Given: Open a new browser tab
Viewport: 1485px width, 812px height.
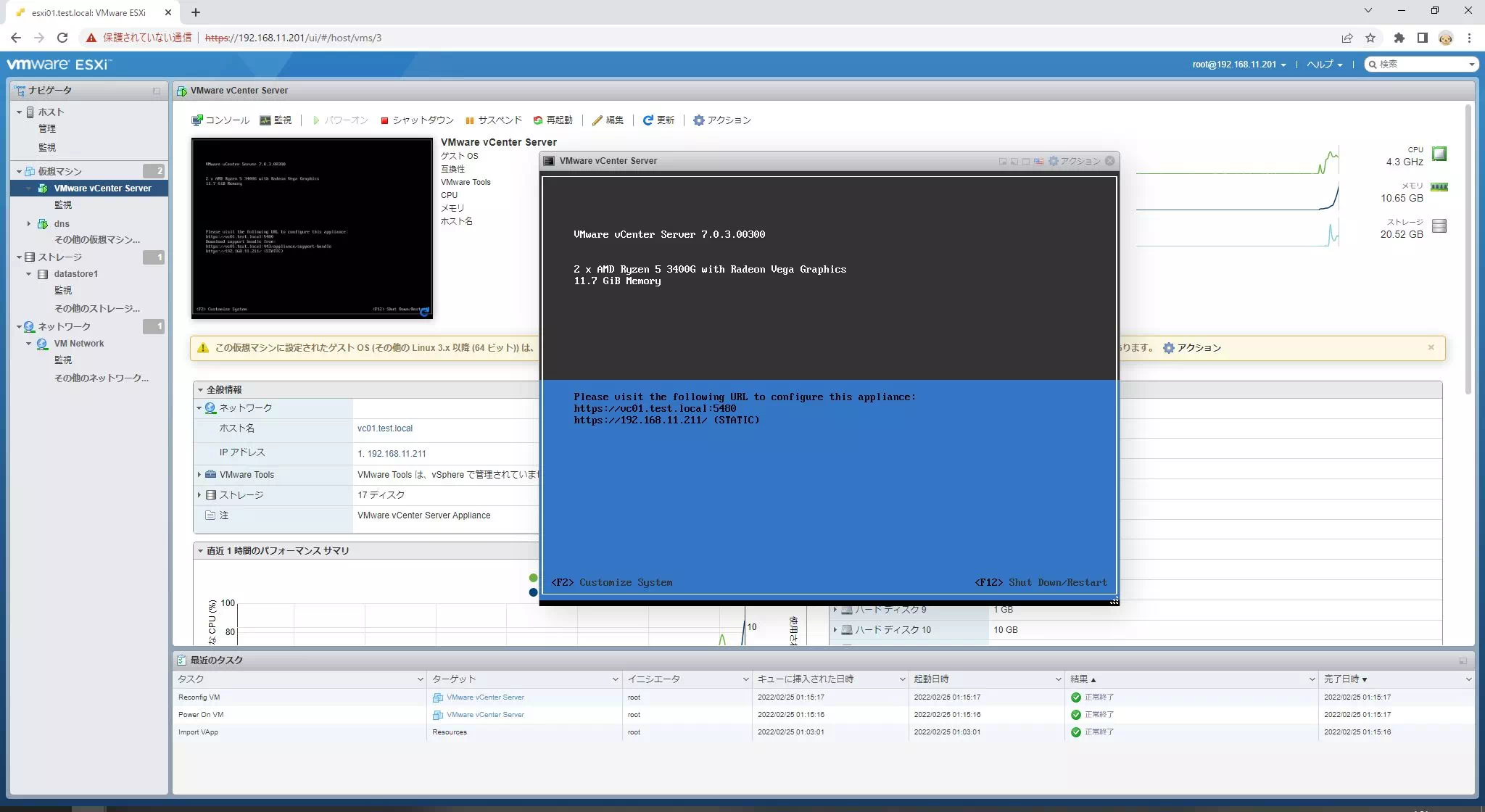Looking at the screenshot, I should (196, 12).
